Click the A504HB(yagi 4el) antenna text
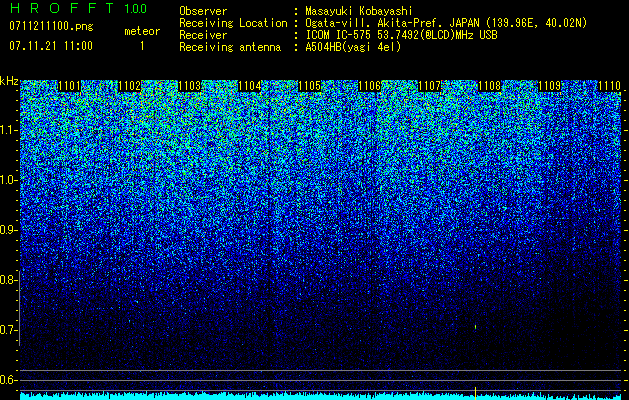Screen dimensions: 629x400 coord(353,47)
